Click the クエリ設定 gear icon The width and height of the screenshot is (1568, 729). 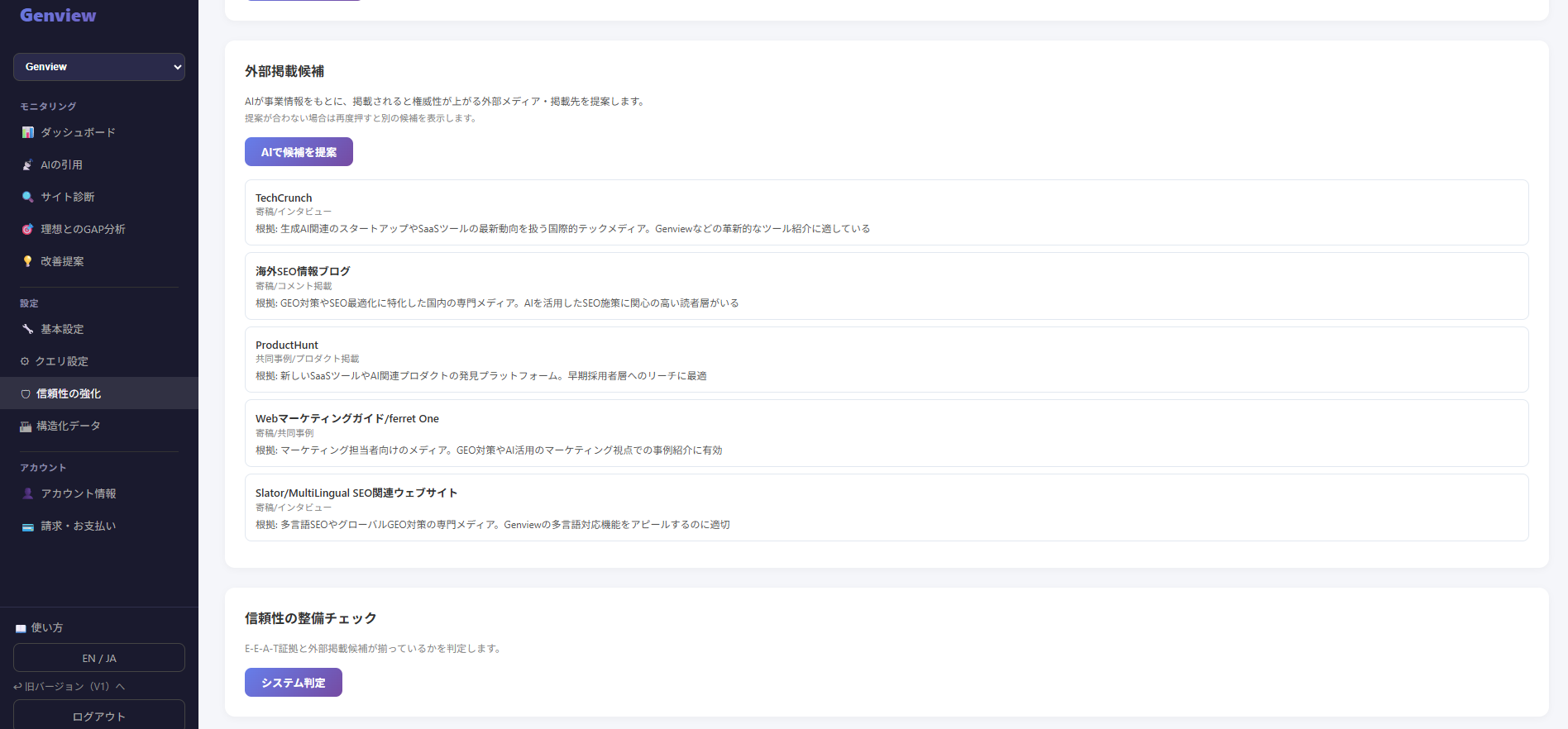tap(25, 361)
